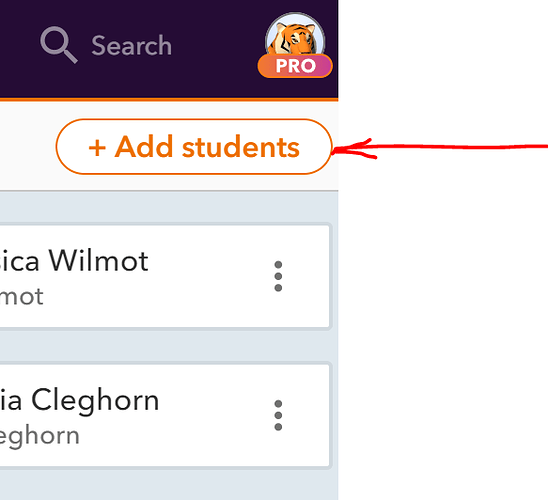Click the blank white area beside the panel

coord(443,314)
